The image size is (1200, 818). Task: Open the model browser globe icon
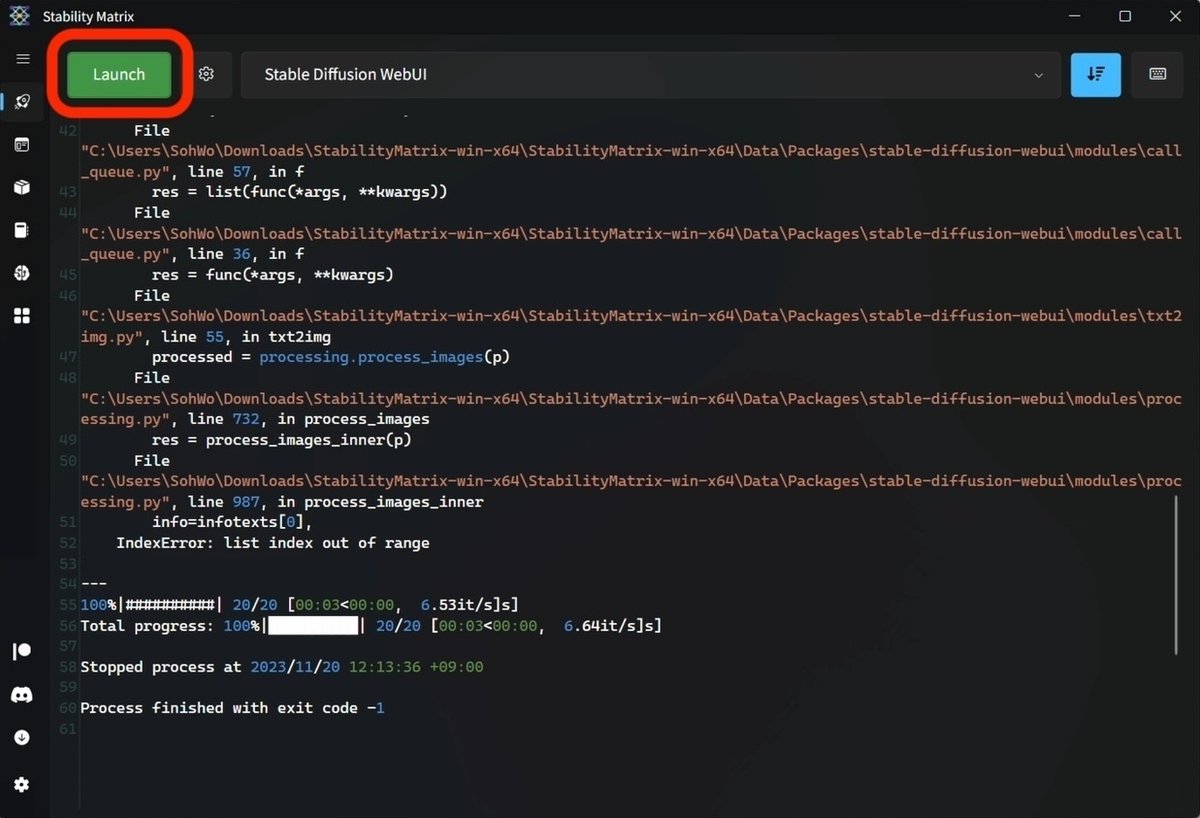coord(22,273)
